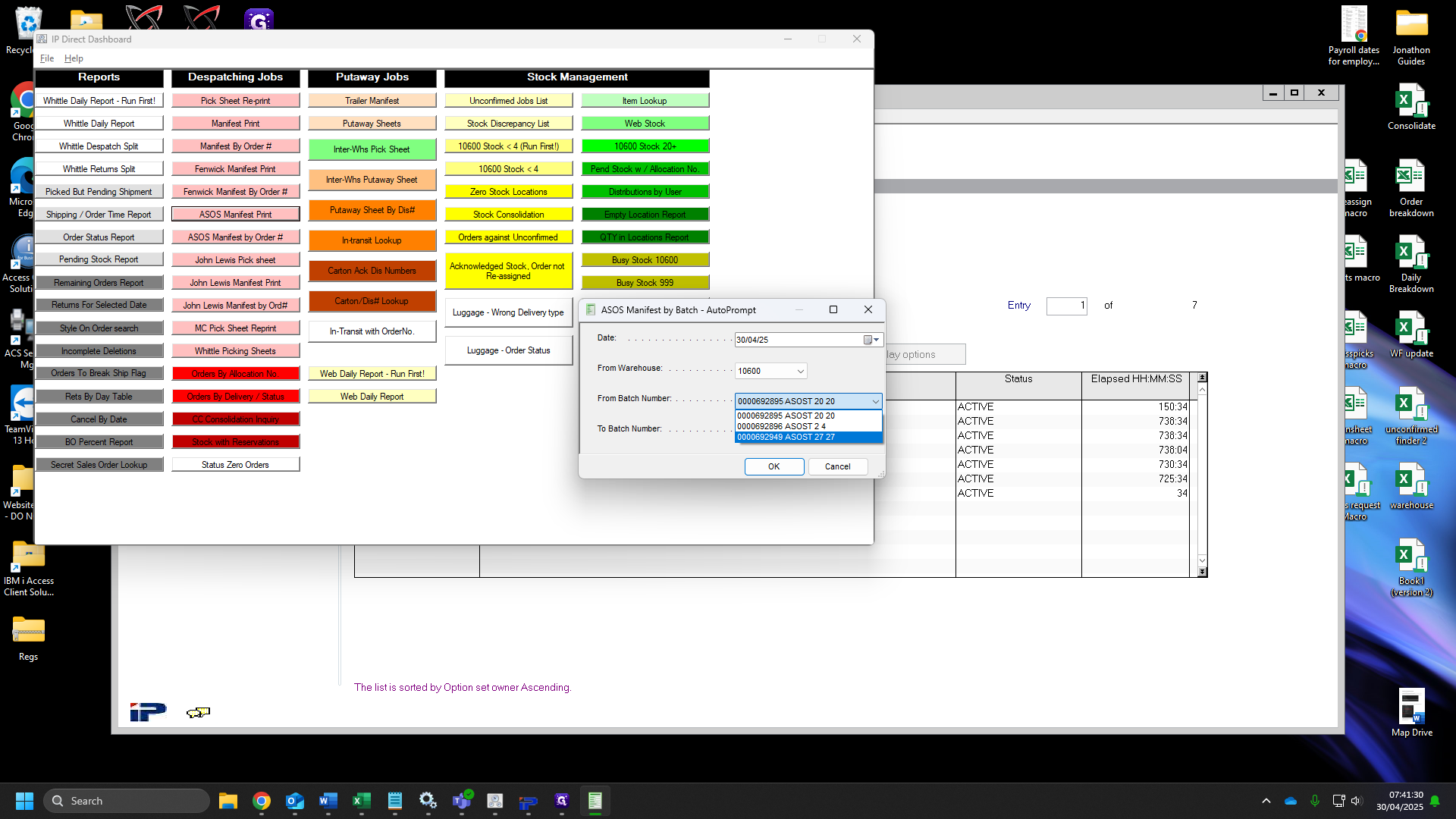Click the Windows Start button

pyautogui.click(x=24, y=801)
